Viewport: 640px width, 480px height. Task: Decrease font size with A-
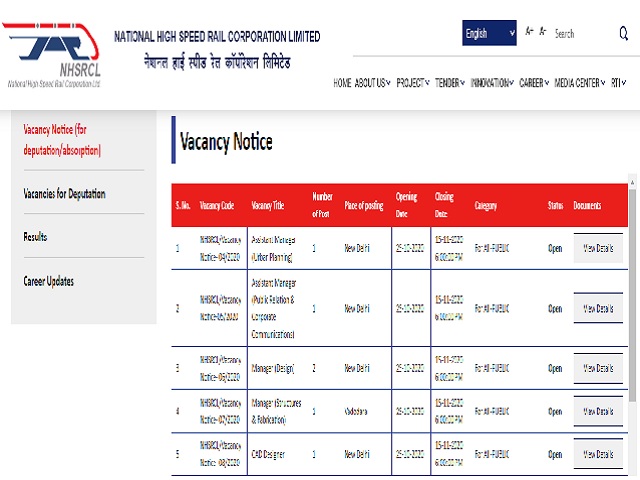coord(543,31)
